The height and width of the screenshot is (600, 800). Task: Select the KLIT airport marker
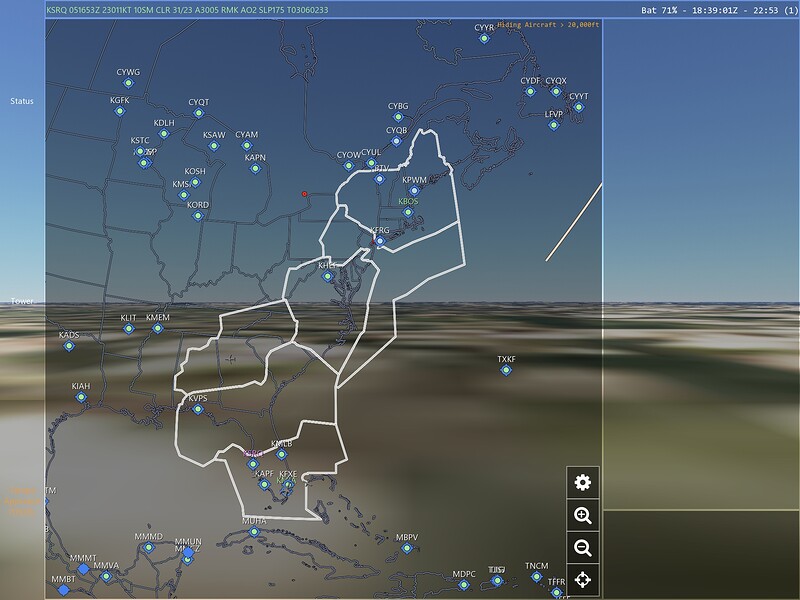pyautogui.click(x=129, y=329)
